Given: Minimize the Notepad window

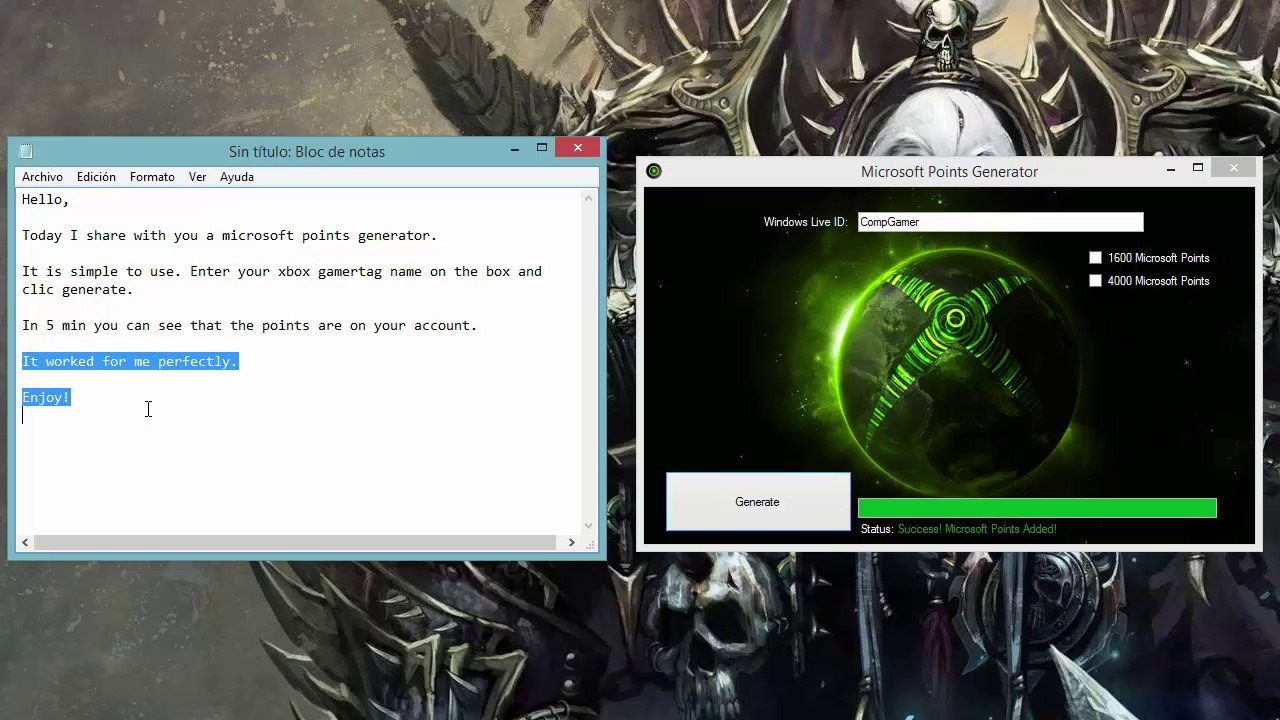Looking at the screenshot, I should click(x=515, y=148).
